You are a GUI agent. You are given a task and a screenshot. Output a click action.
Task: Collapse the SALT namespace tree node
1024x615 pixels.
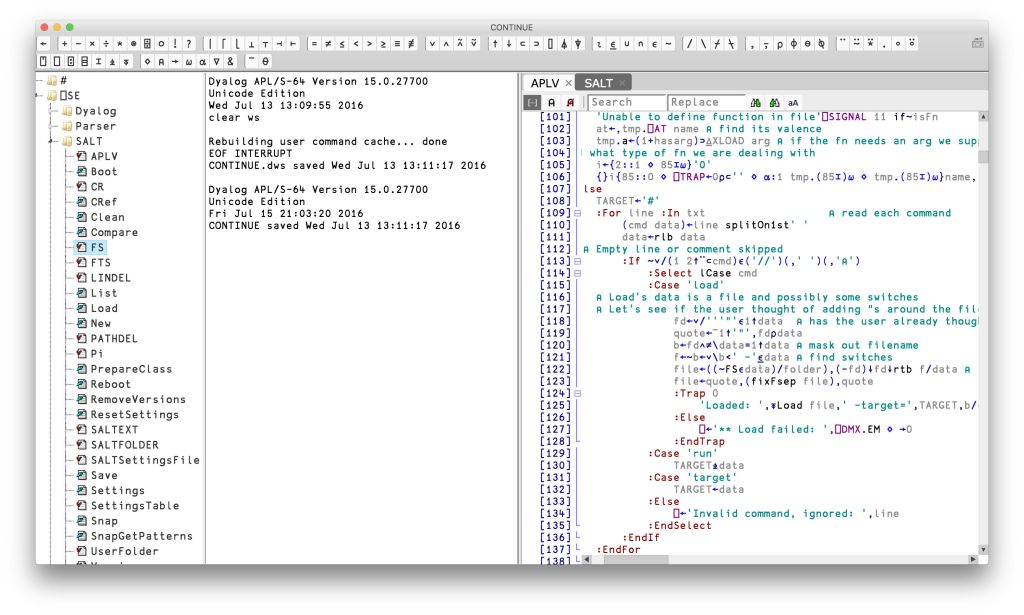point(51,141)
